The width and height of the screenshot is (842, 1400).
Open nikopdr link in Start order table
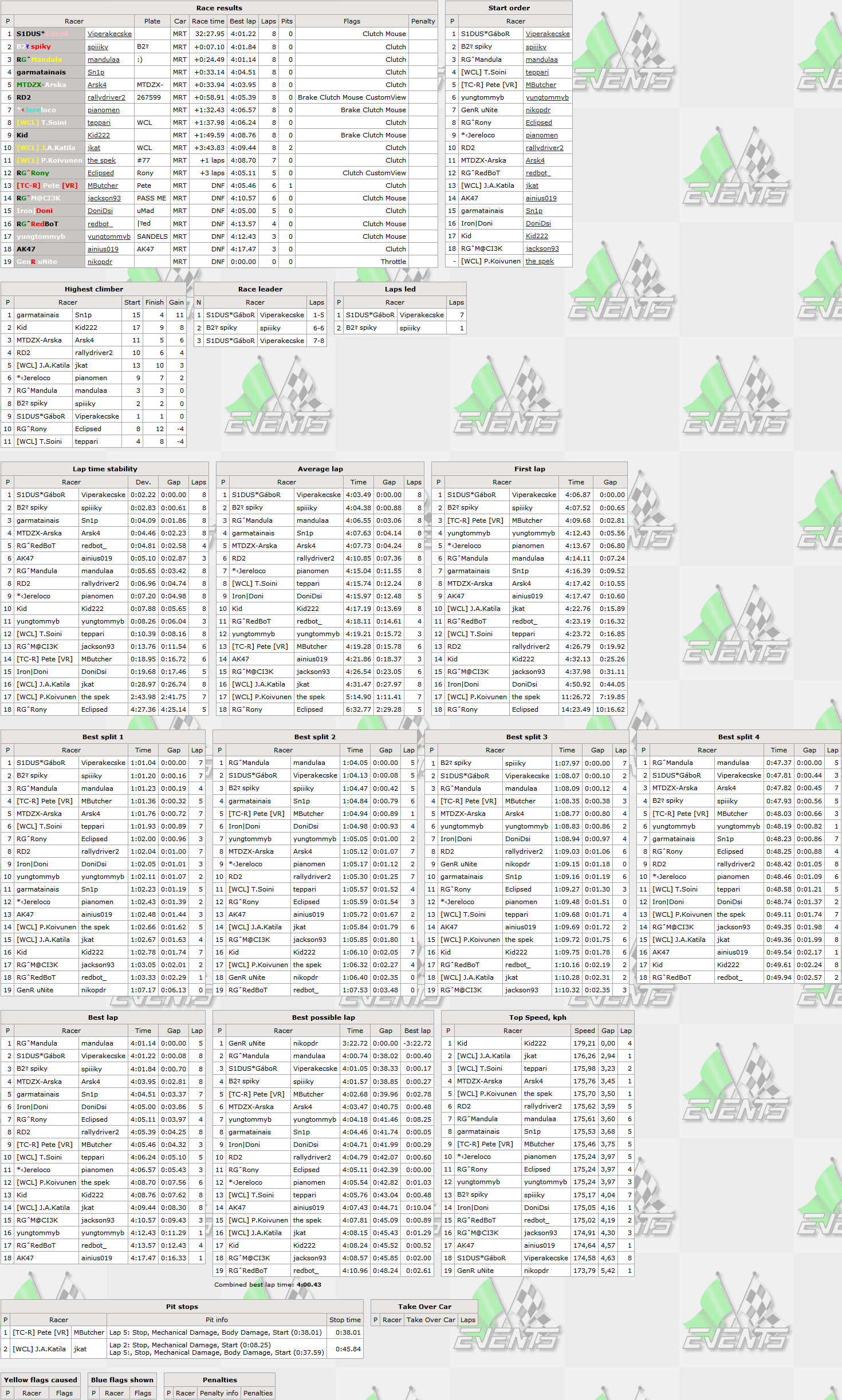tap(538, 110)
